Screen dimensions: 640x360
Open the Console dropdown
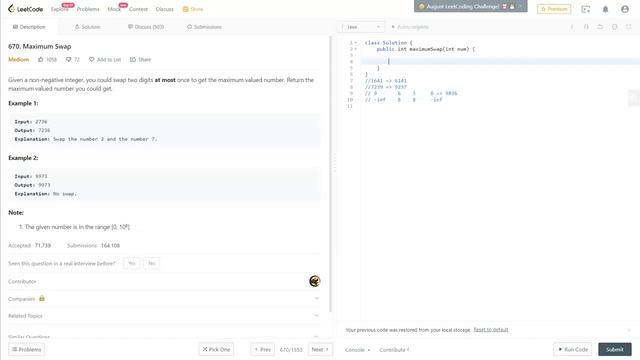[x=358, y=350]
